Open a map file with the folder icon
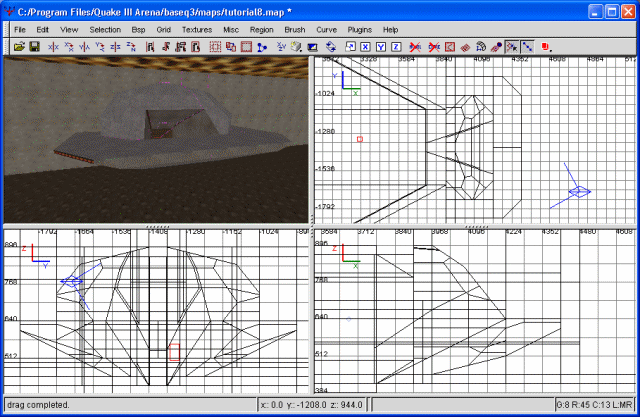This screenshot has width=640, height=417. (x=19, y=47)
